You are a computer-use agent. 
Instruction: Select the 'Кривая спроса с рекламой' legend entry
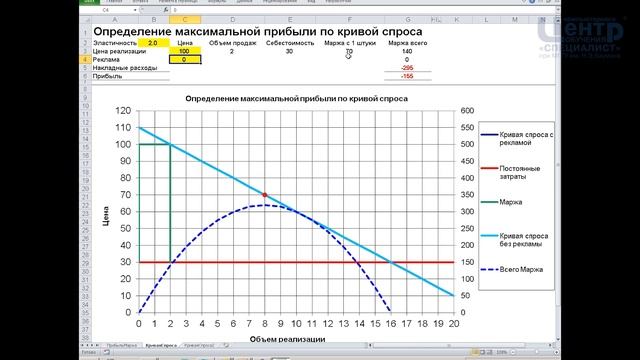tap(517, 139)
